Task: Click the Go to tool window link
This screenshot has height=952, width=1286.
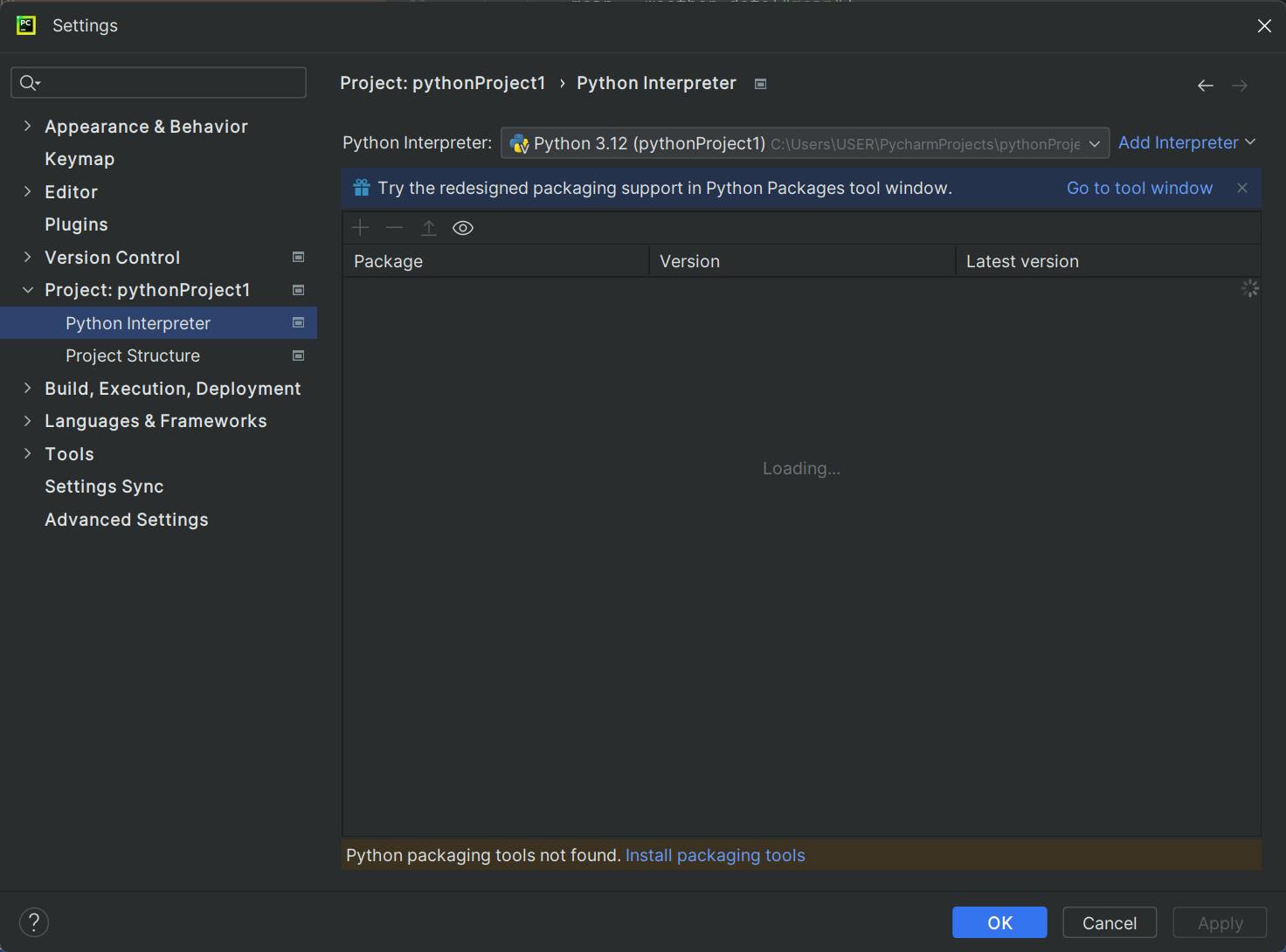Action: click(x=1139, y=188)
